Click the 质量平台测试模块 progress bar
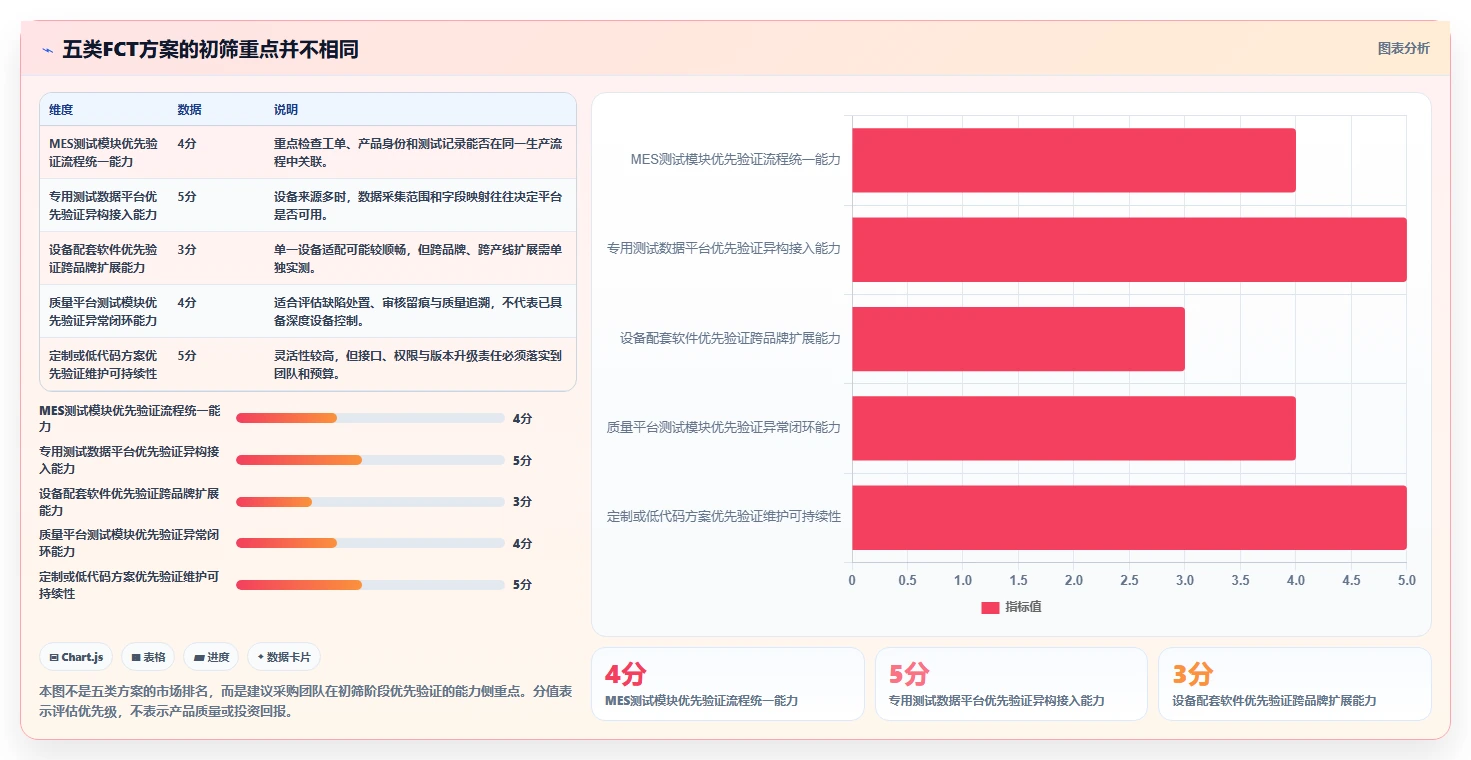Image resolution: width=1471 pixels, height=760 pixels. coord(370,543)
